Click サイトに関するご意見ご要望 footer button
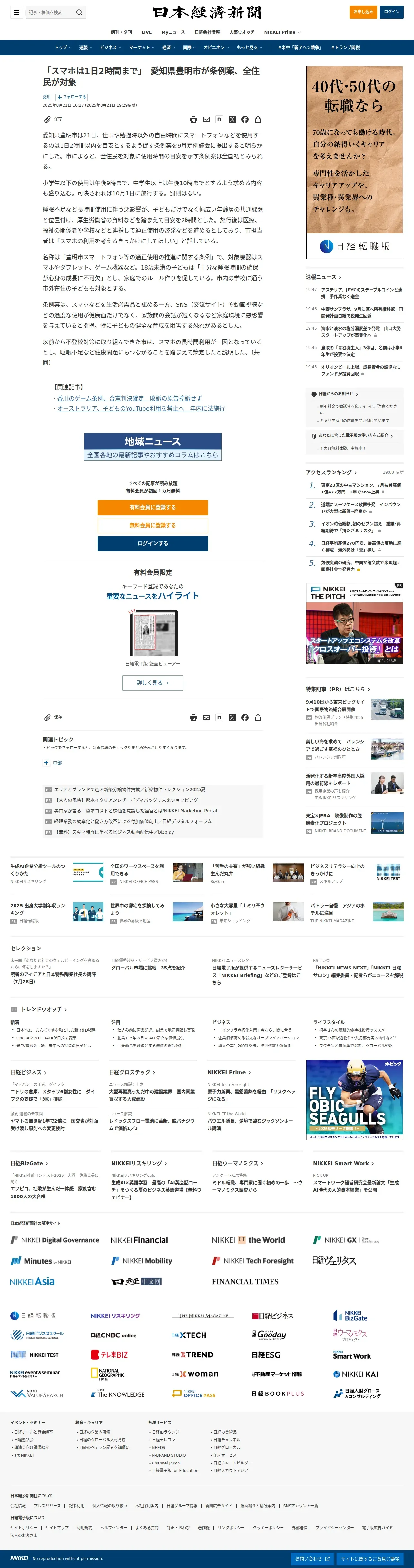 coord(370,1558)
